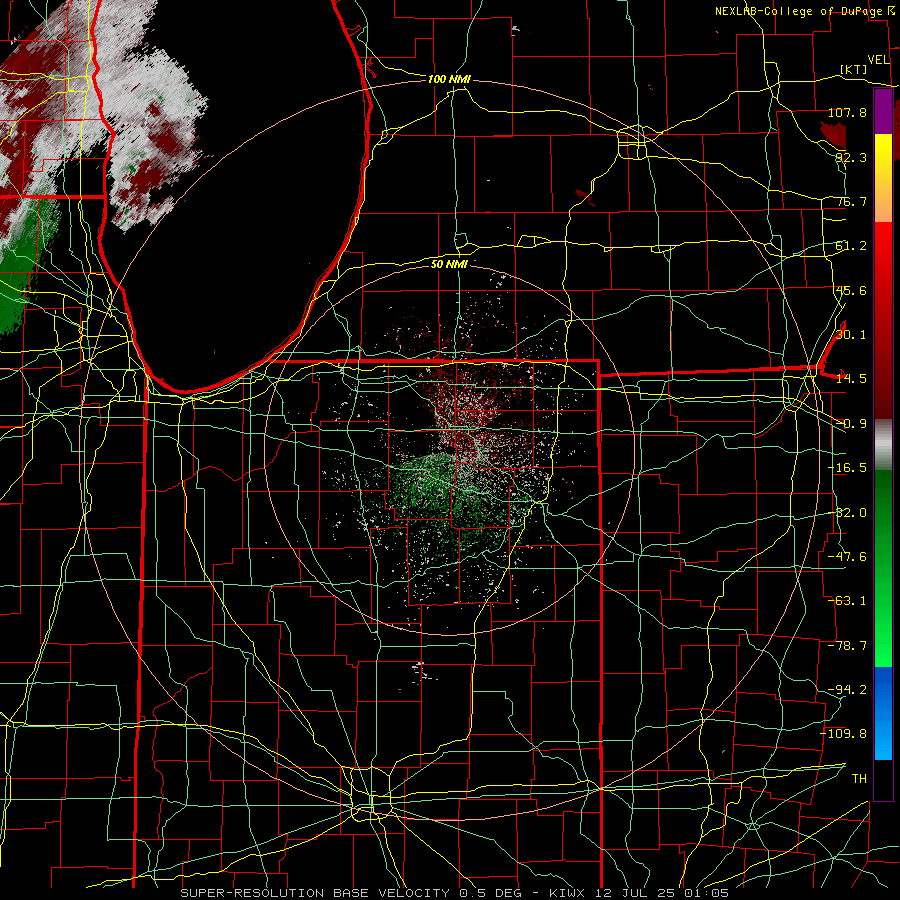This screenshot has width=900, height=900.
Task: Select the purple segment of the color bar
Action: (883, 112)
